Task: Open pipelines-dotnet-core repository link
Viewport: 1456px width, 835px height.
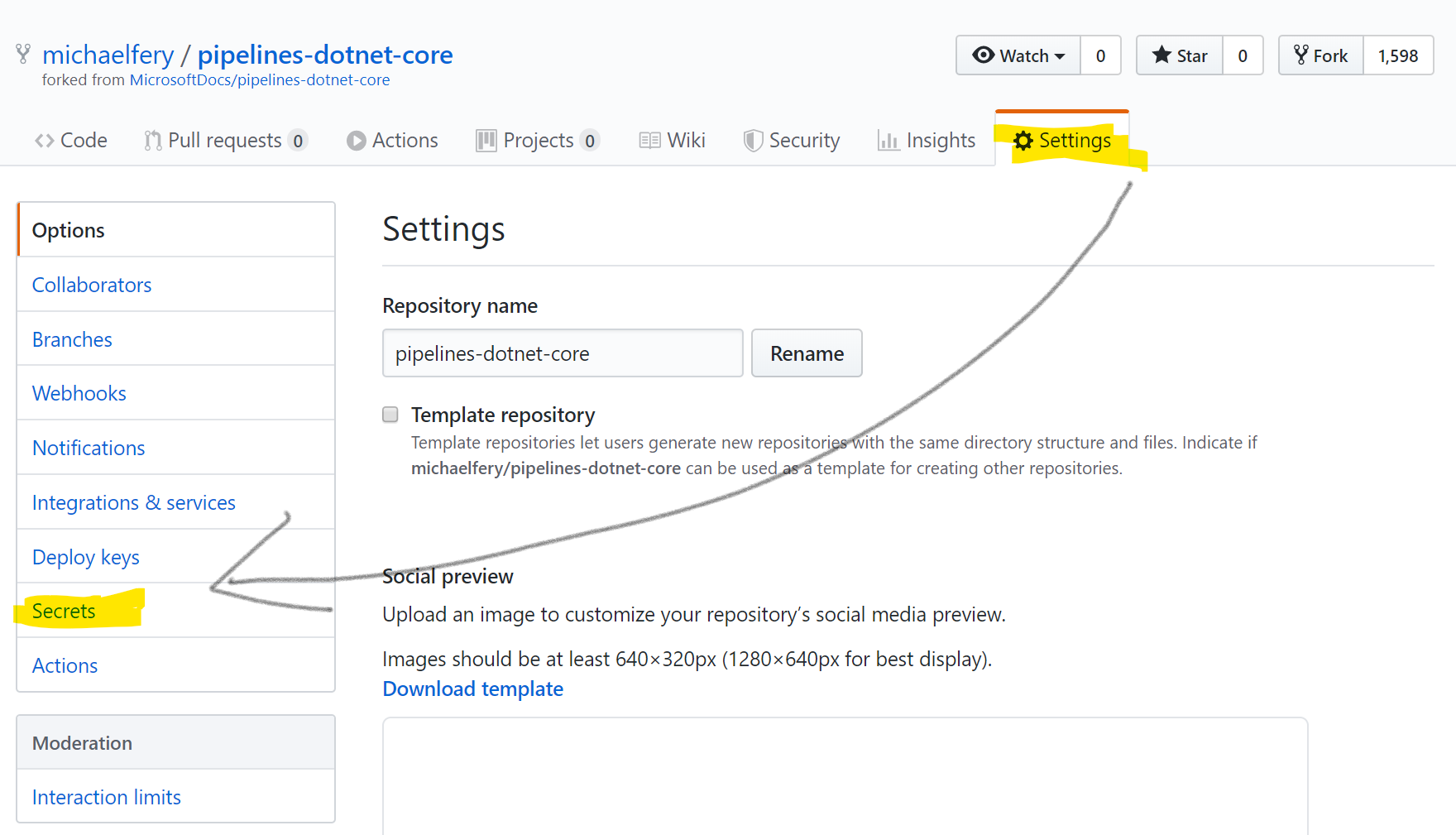Action: pyautogui.click(x=325, y=55)
